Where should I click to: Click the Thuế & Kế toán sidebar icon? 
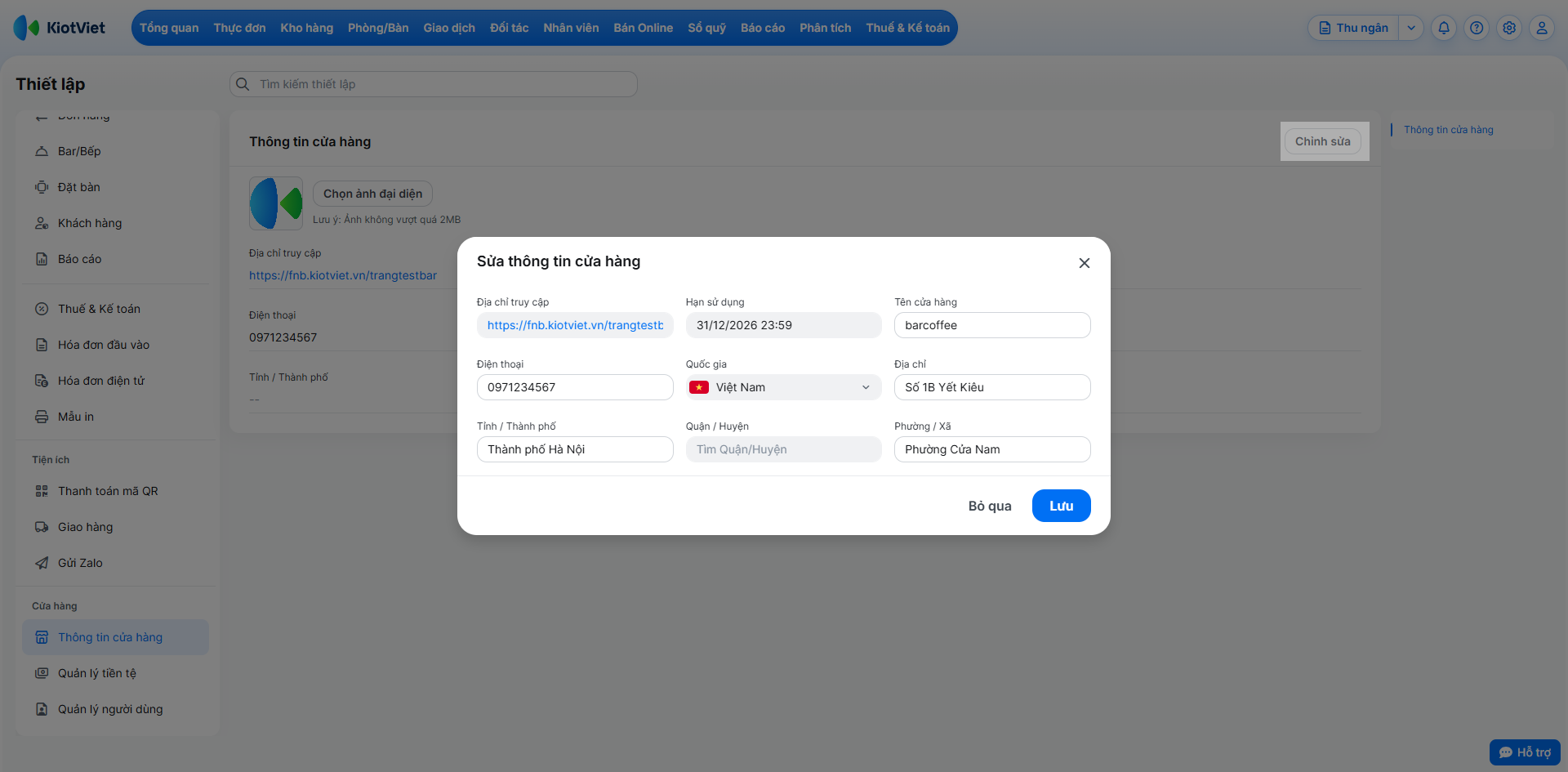click(x=42, y=309)
